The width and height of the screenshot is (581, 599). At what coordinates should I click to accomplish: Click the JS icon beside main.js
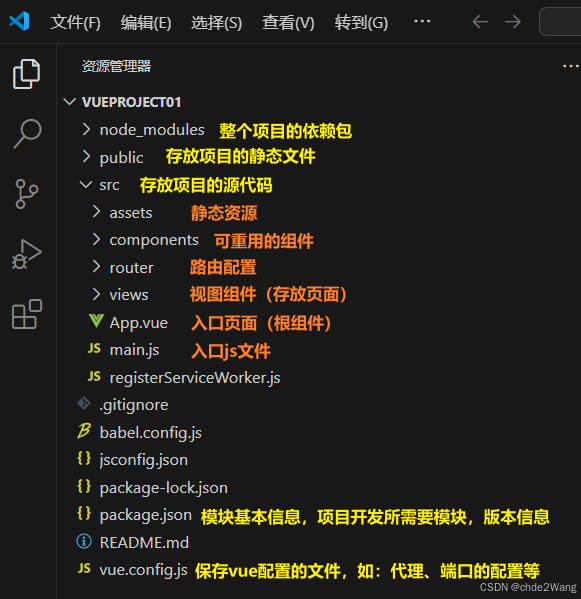tap(94, 349)
